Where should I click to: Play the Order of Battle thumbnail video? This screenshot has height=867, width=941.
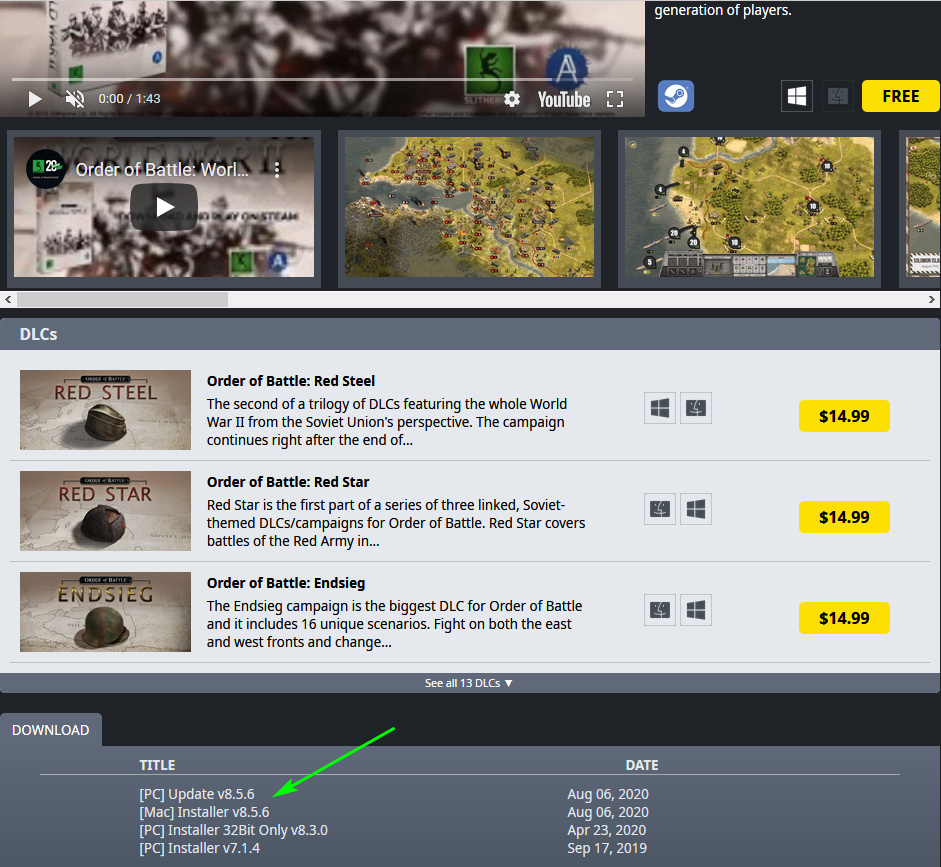(164, 207)
